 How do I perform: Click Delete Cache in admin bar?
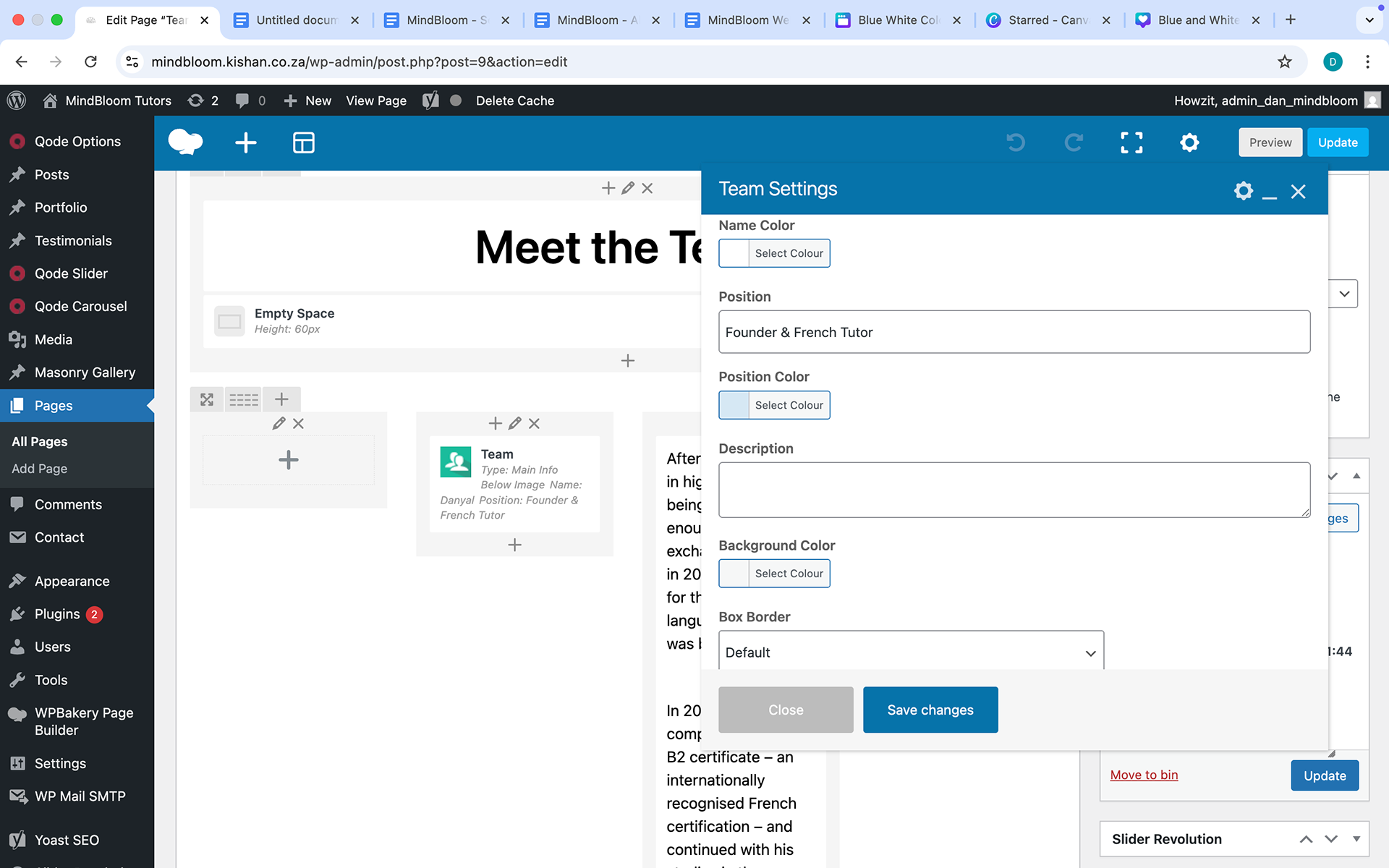515,101
